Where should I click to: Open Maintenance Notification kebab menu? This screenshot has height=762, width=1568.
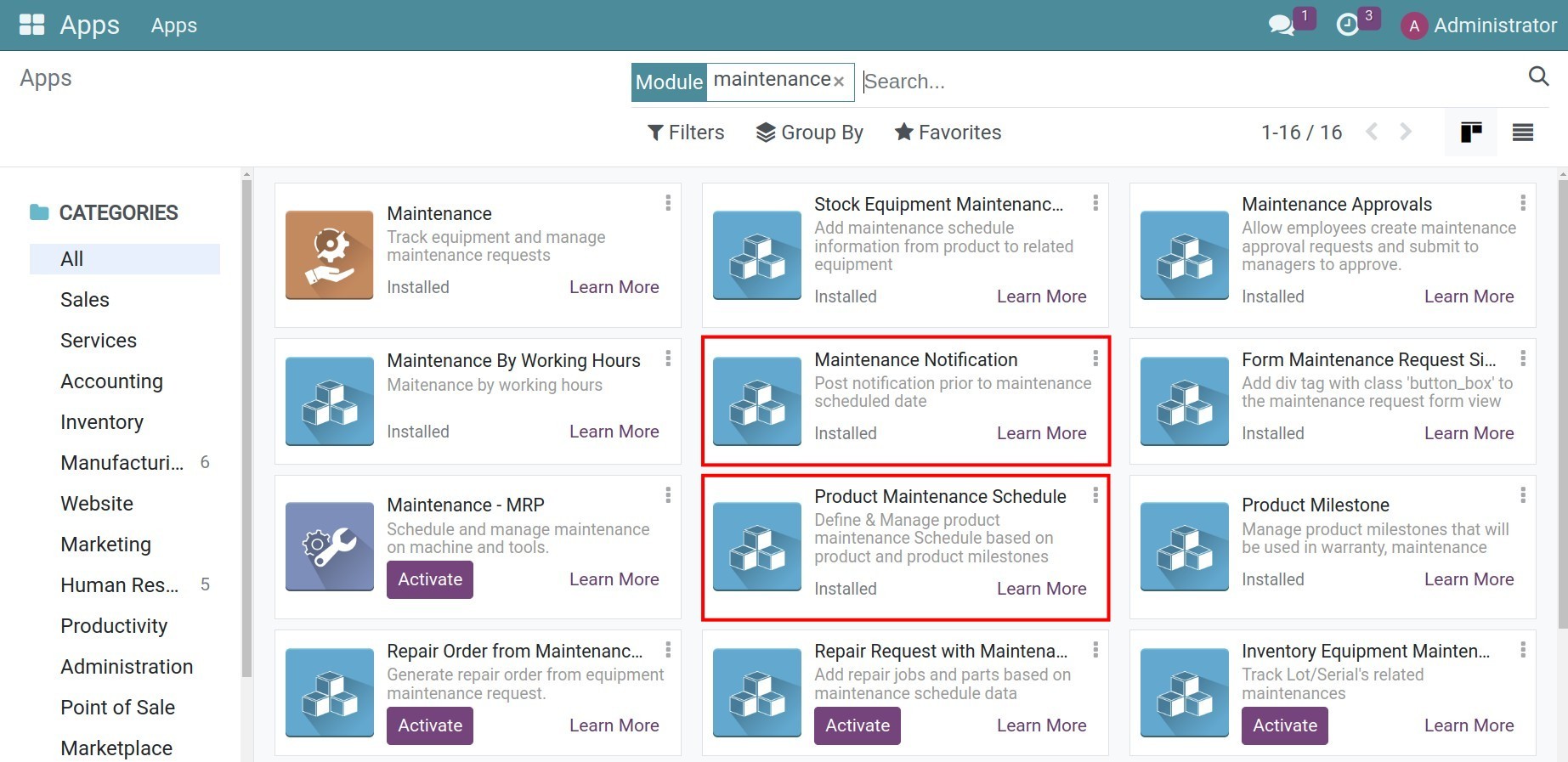pos(1095,358)
